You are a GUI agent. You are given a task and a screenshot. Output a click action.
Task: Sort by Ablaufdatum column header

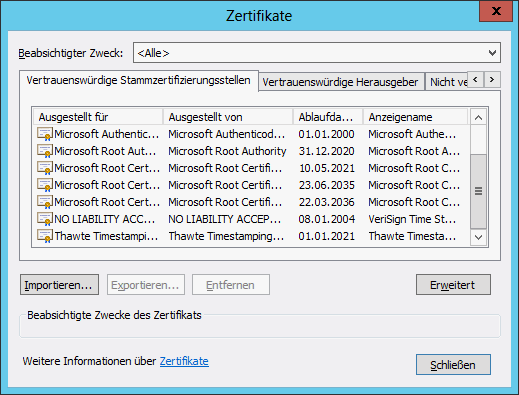(x=328, y=117)
